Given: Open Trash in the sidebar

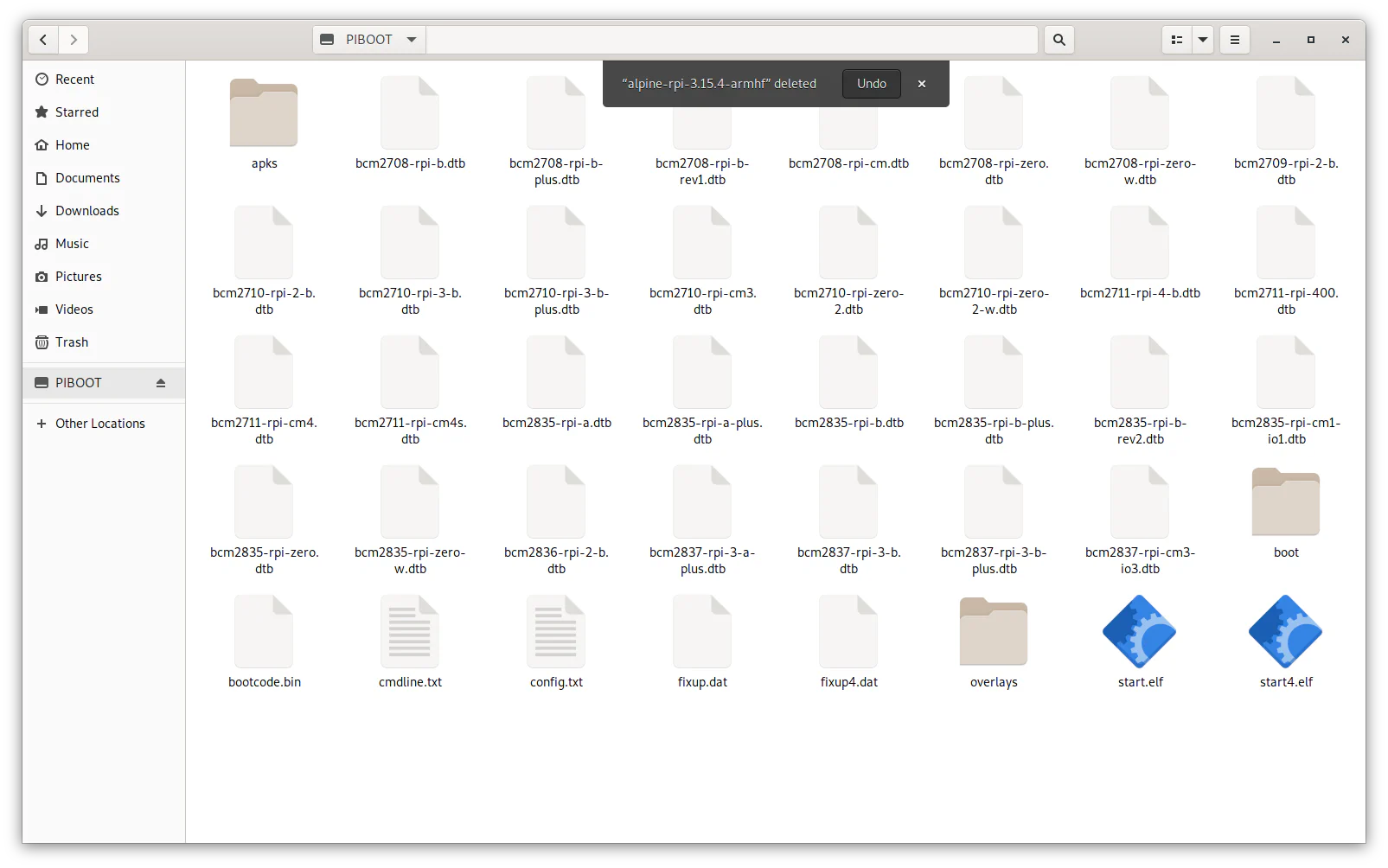Looking at the screenshot, I should pyautogui.click(x=104, y=342).
